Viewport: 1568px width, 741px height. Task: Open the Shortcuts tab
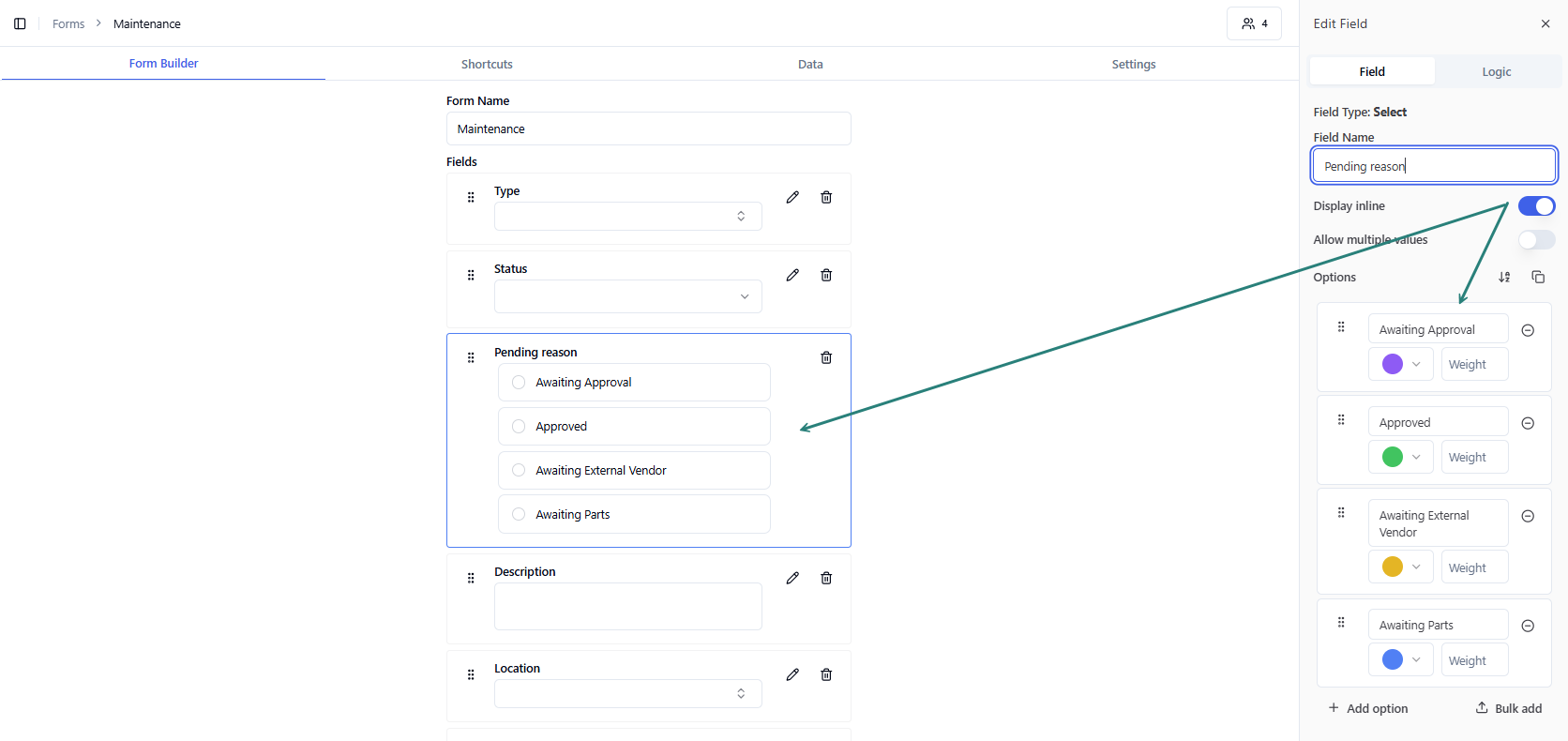click(487, 64)
